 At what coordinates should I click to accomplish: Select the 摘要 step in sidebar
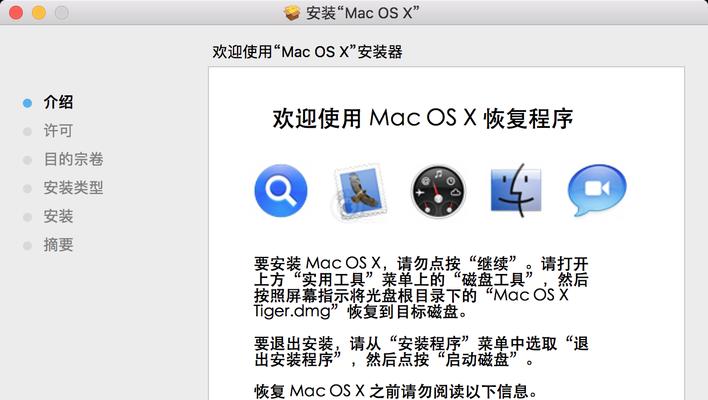(58, 245)
